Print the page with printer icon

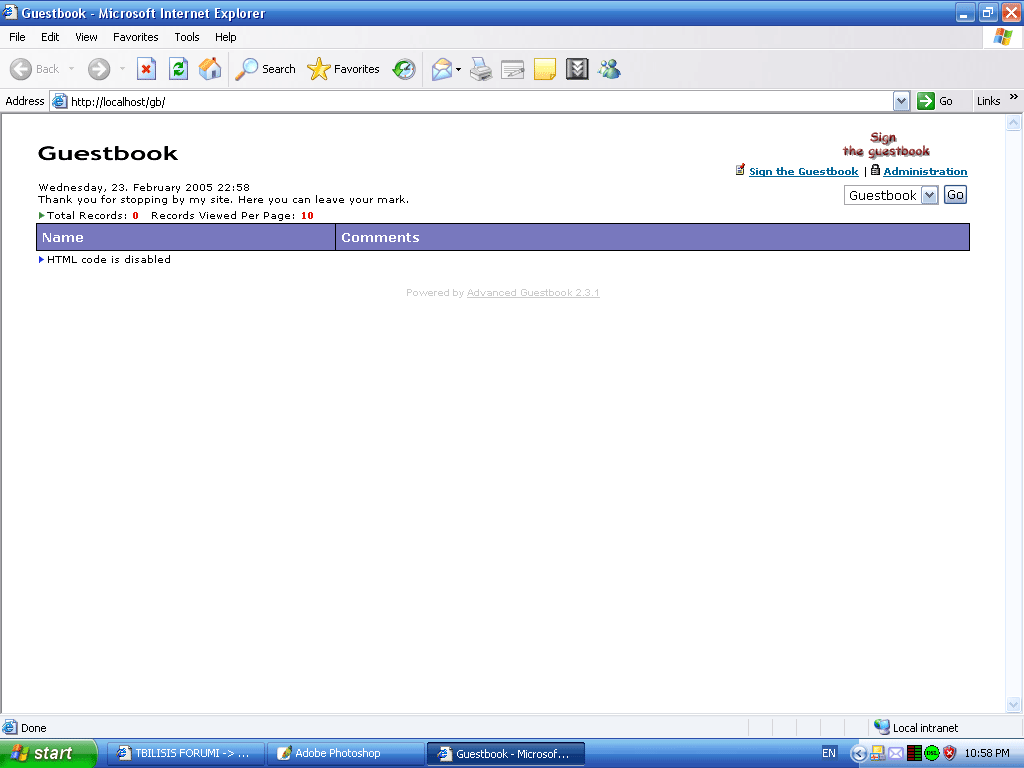481,69
